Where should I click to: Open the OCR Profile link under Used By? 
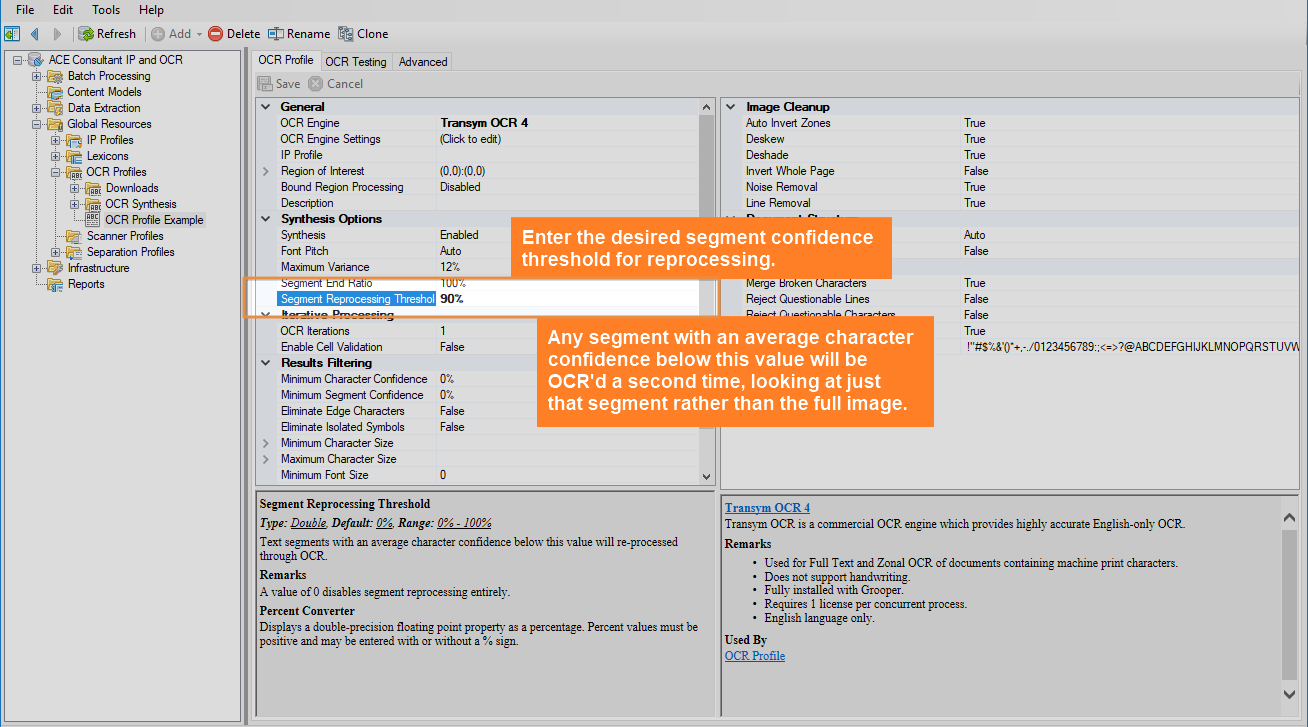click(755, 656)
